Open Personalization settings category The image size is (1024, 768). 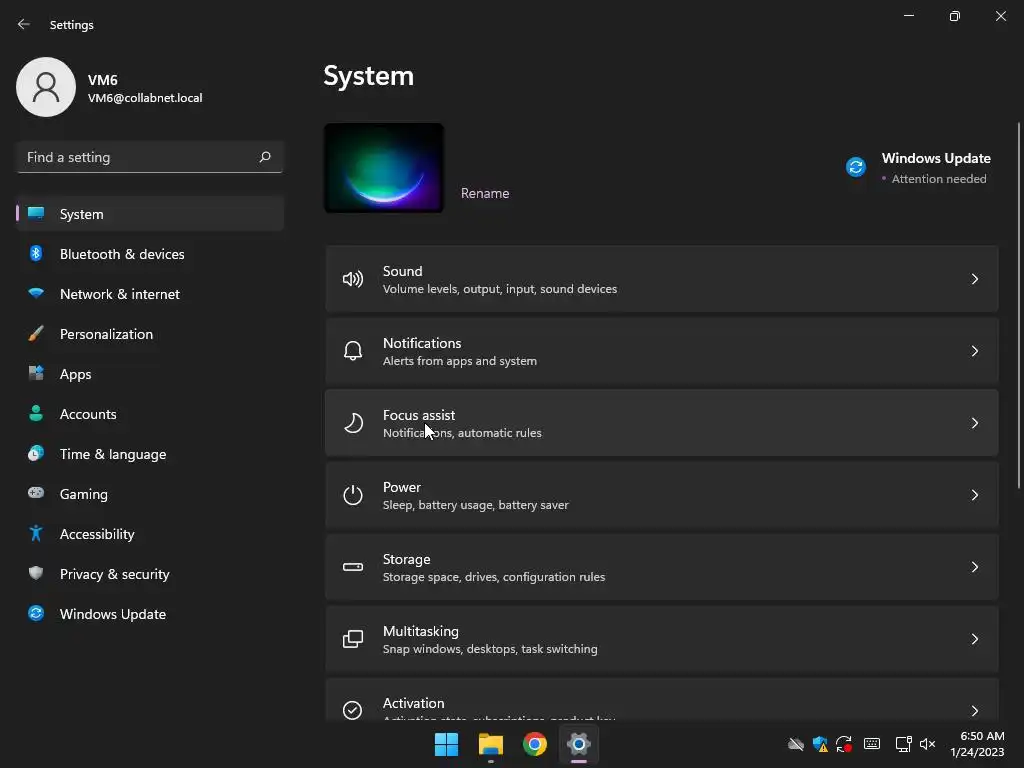(150, 334)
